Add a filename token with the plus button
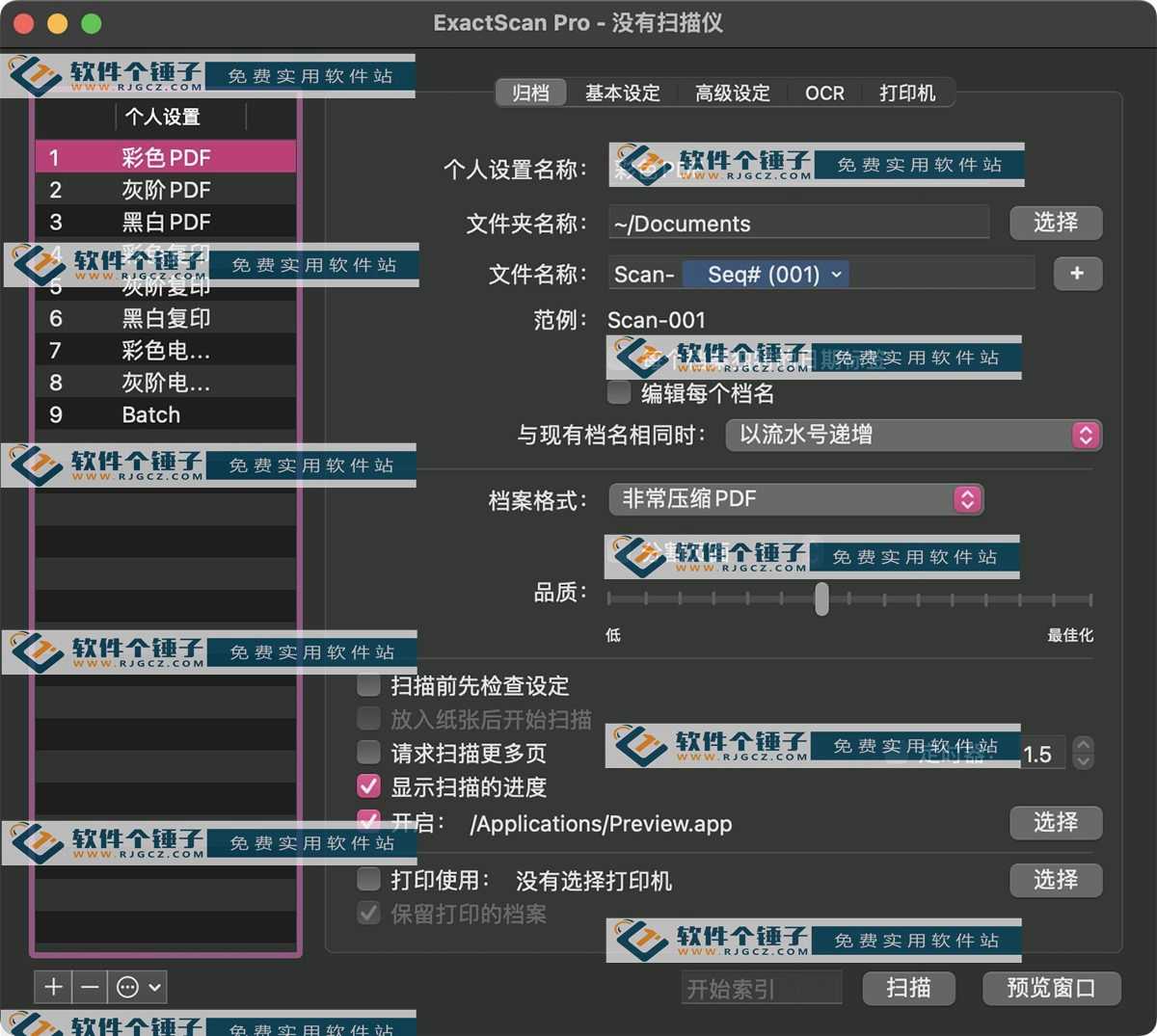 1077,274
